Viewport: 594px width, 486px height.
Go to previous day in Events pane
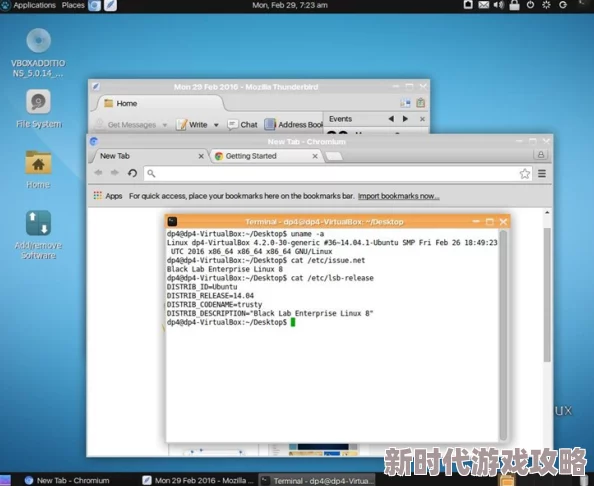tap(391, 119)
